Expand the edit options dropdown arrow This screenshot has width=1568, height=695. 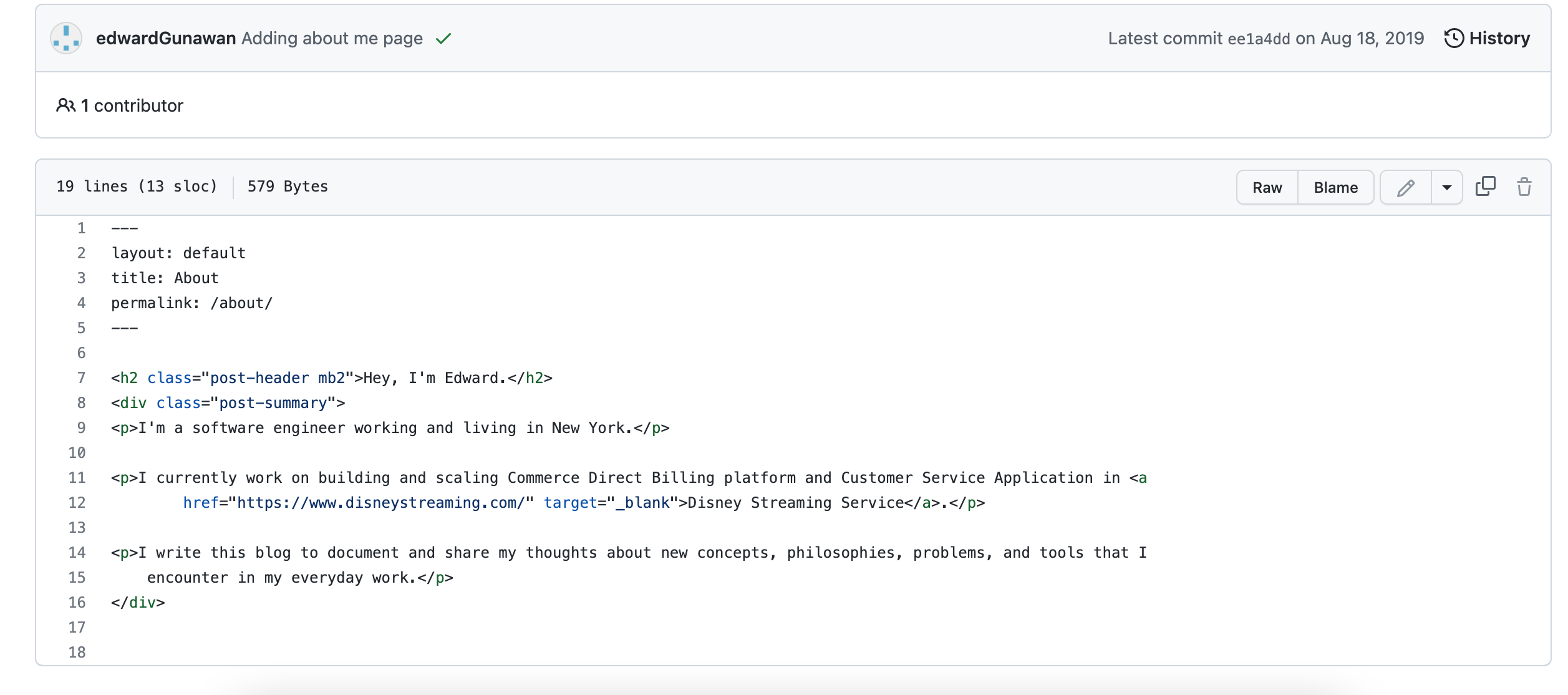[x=1446, y=187]
